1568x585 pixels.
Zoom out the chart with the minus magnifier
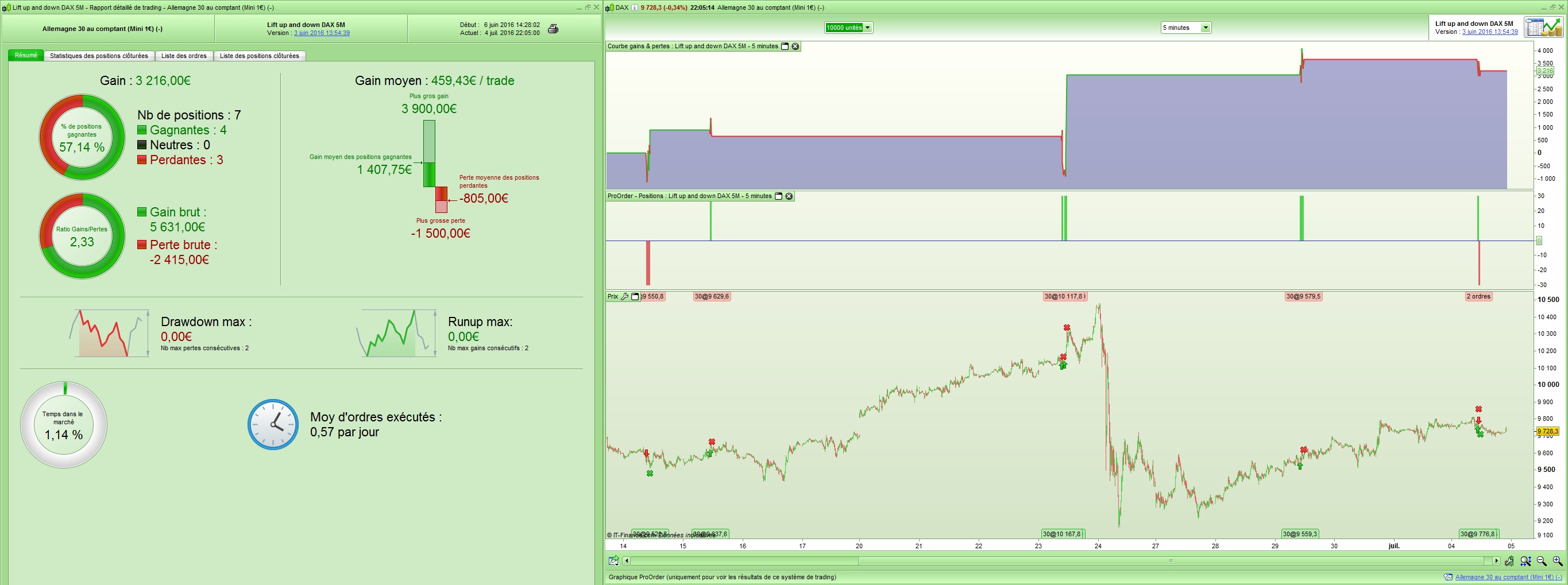tap(1542, 561)
